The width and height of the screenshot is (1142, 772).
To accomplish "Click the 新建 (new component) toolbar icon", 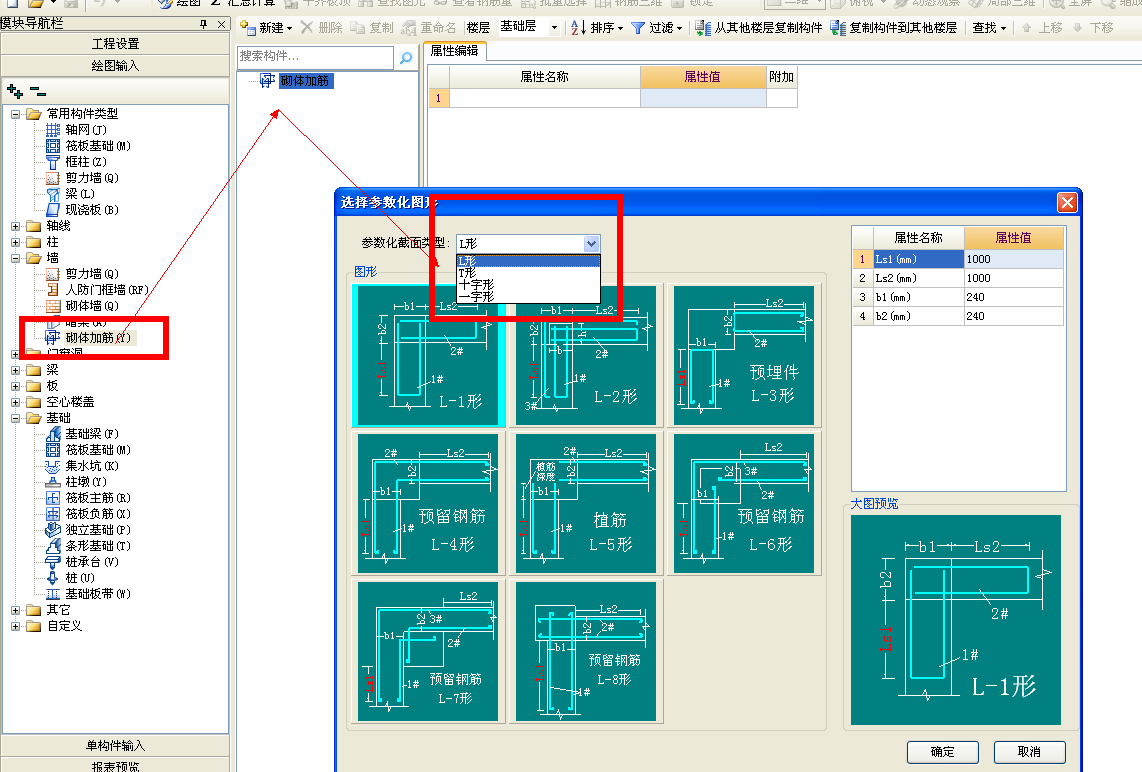I will click(x=247, y=28).
